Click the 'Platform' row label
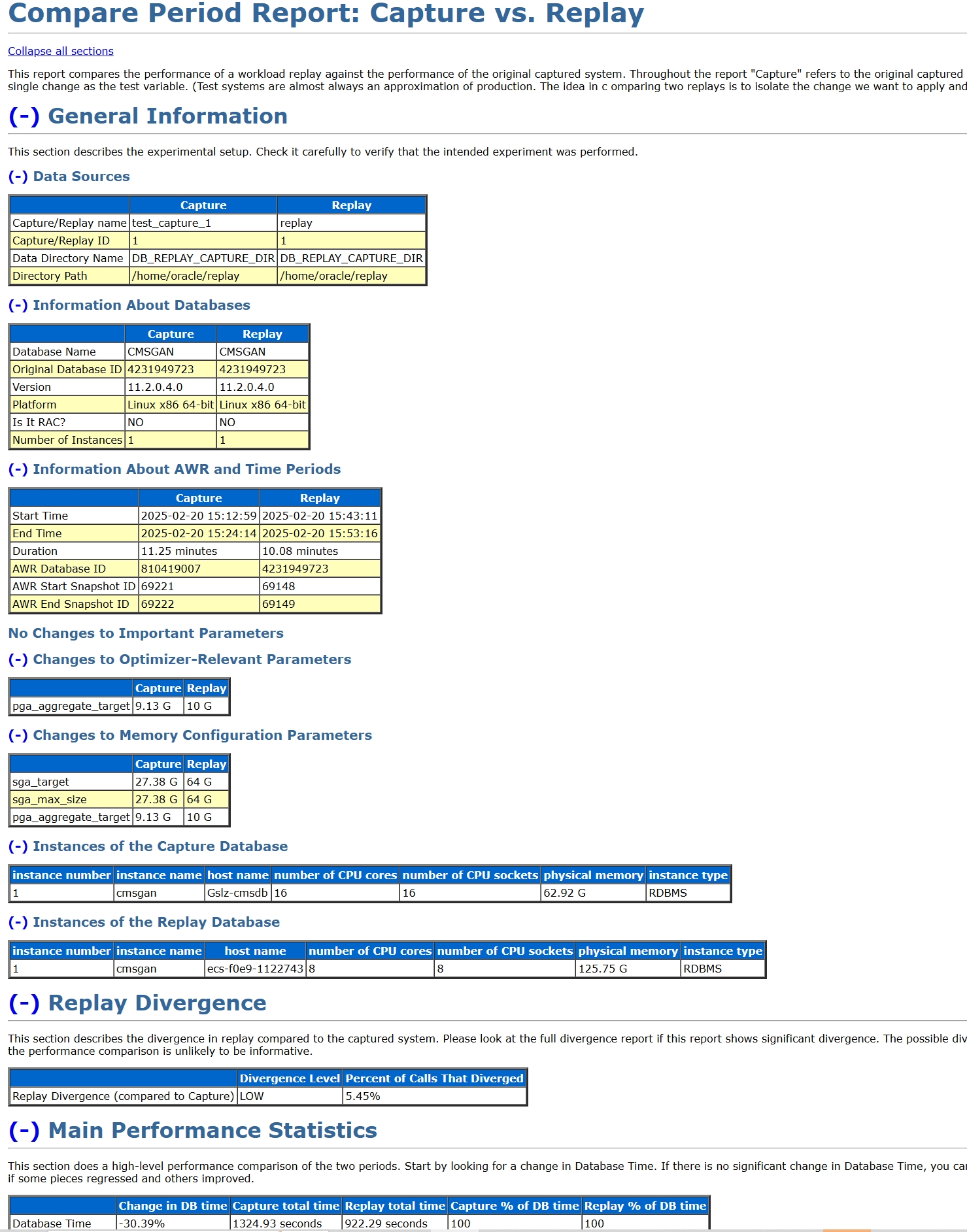 tap(67, 405)
